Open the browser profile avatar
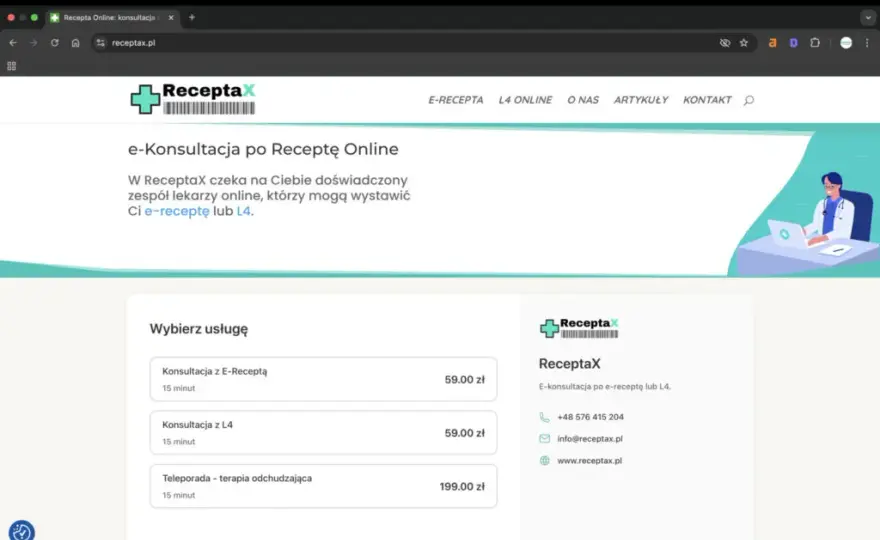Image resolution: width=880 pixels, height=540 pixels. tap(846, 43)
